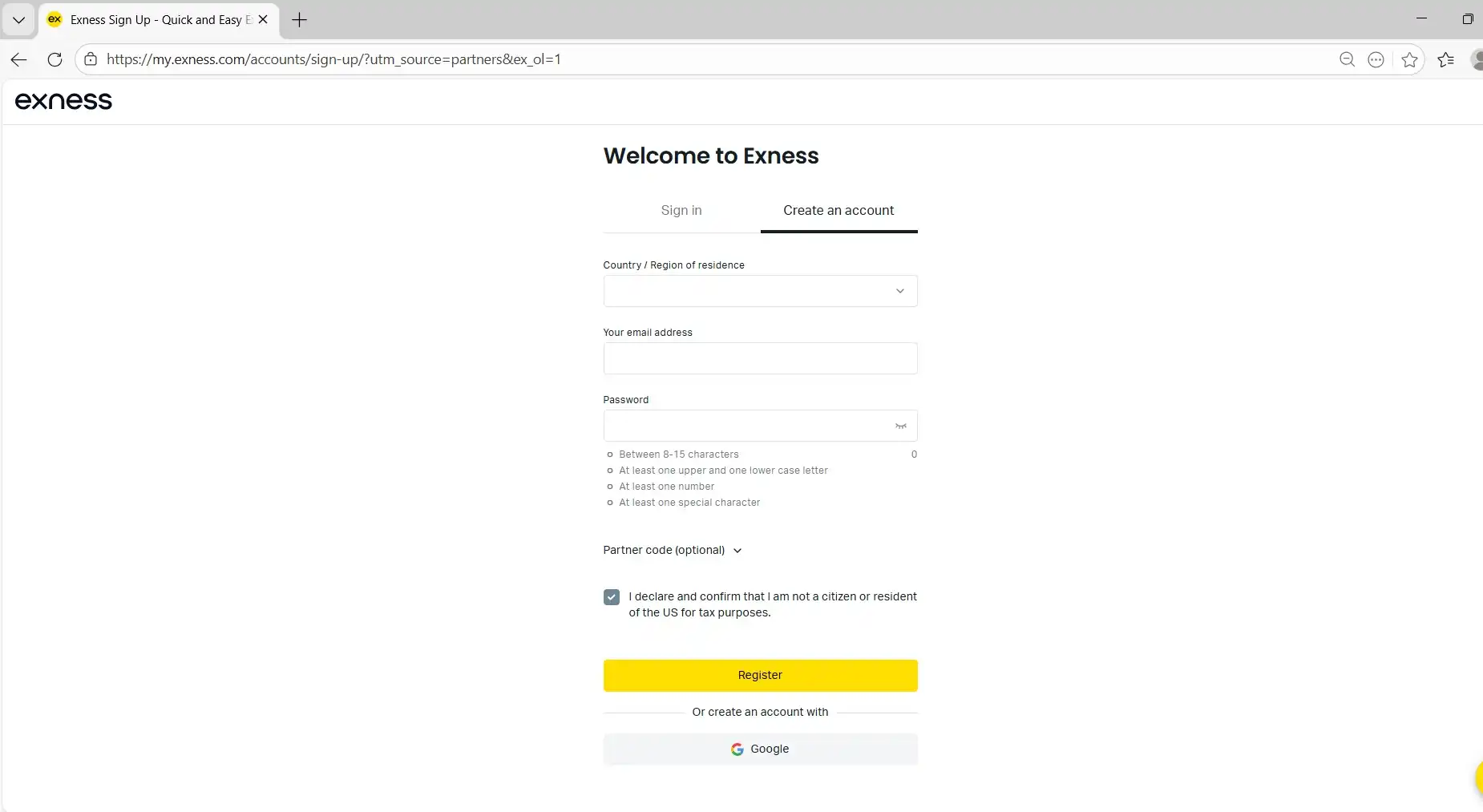Open a new browser tab
Viewport: 1483px width, 812px height.
point(299,20)
